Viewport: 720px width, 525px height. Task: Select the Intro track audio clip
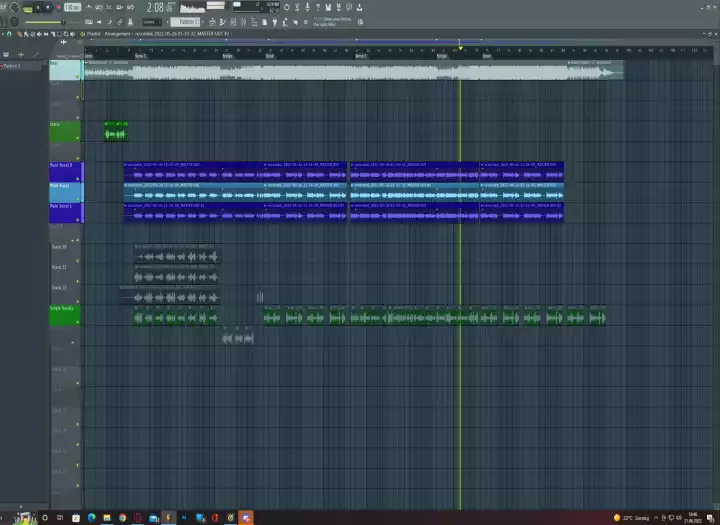[x=116, y=131]
